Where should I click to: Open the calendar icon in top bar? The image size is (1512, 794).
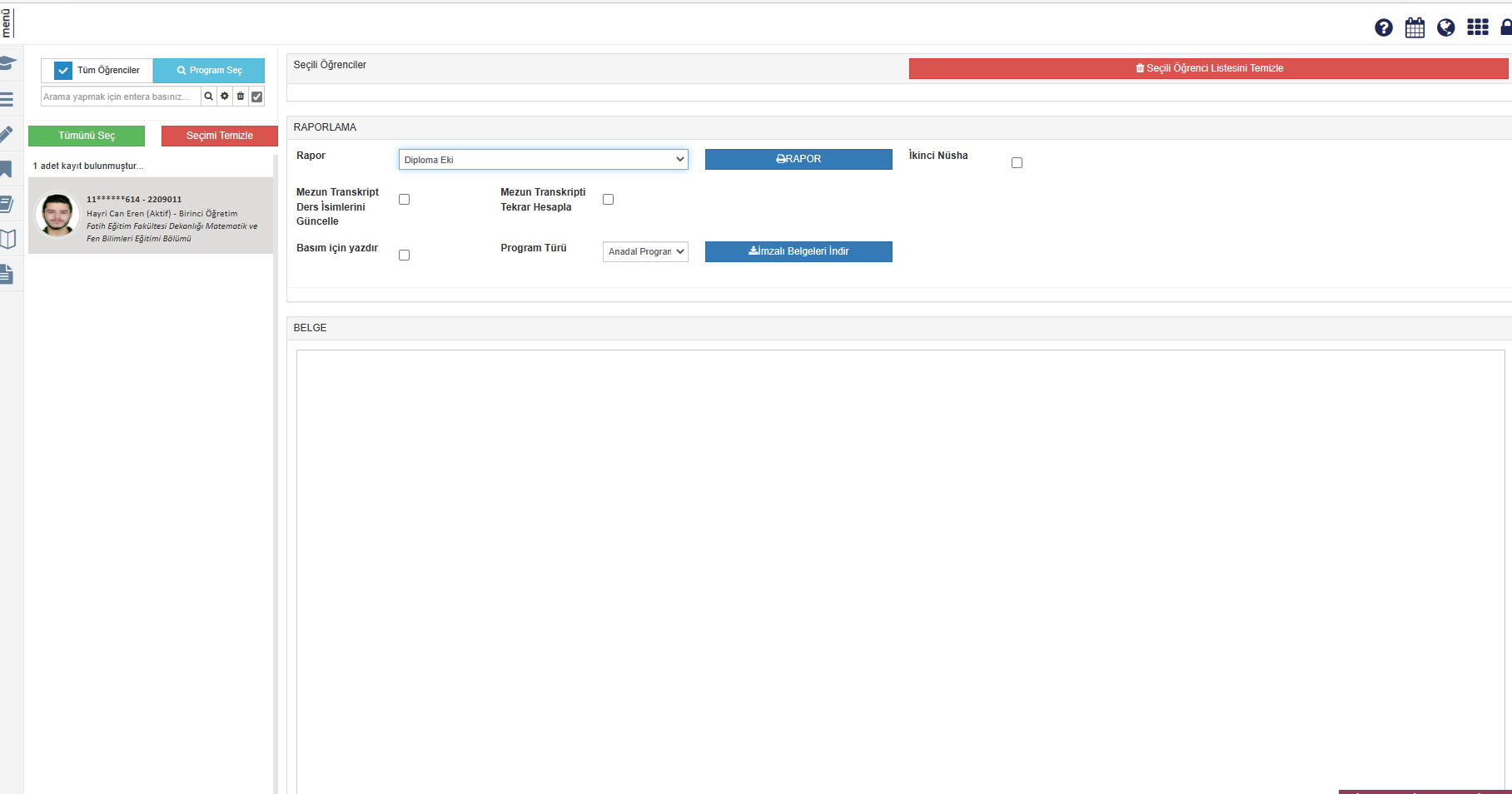(x=1415, y=28)
